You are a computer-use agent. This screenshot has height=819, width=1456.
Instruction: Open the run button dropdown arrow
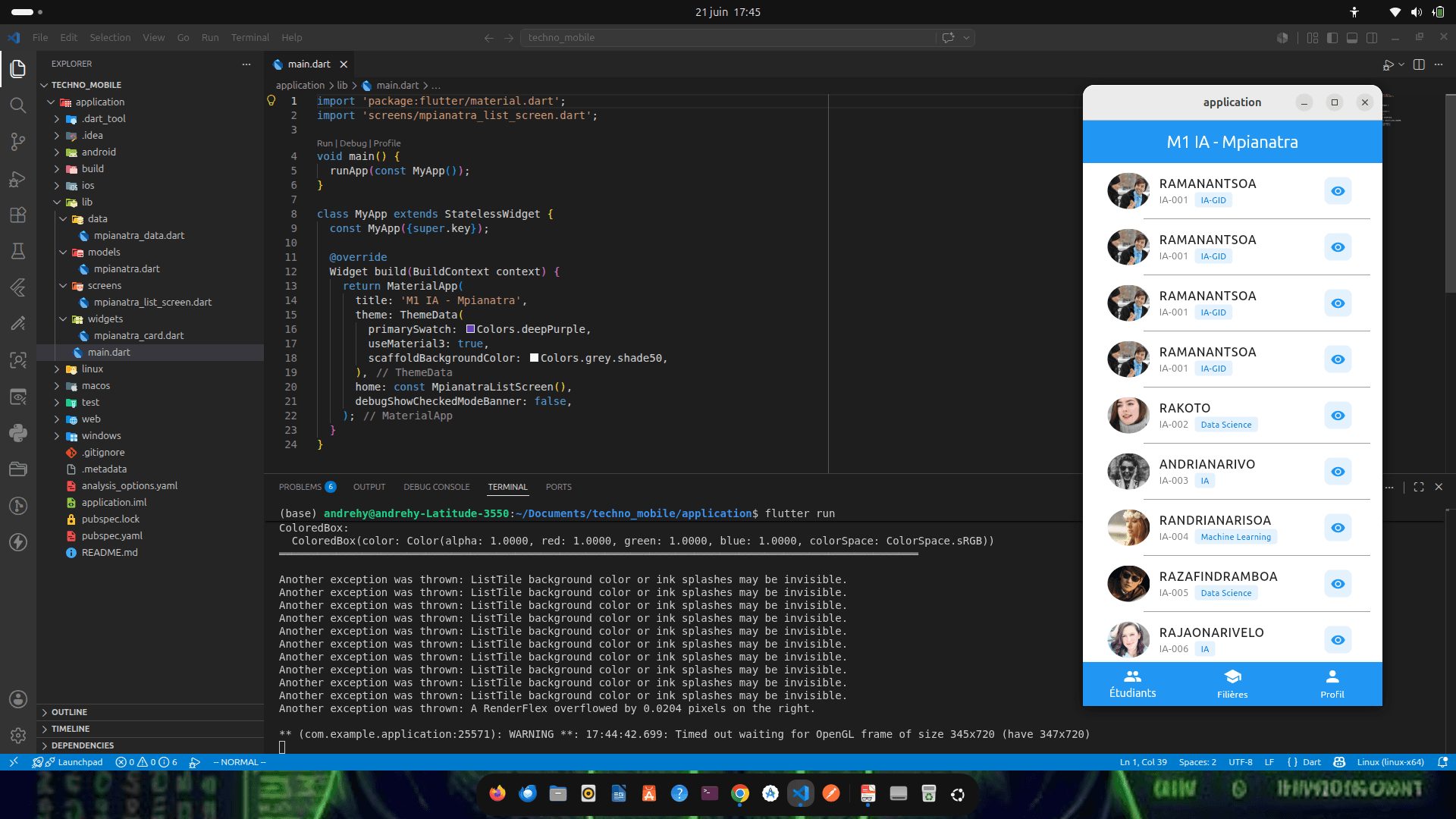click(x=1401, y=64)
